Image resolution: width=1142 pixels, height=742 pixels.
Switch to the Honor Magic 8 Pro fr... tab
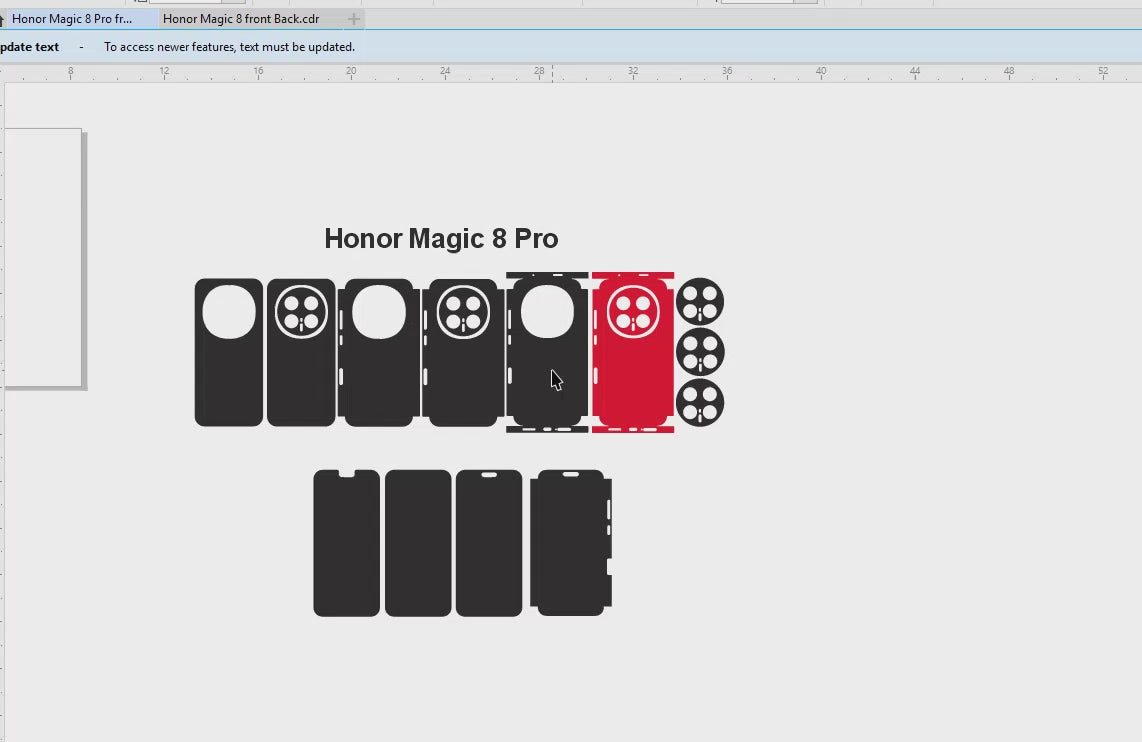pyautogui.click(x=72, y=19)
